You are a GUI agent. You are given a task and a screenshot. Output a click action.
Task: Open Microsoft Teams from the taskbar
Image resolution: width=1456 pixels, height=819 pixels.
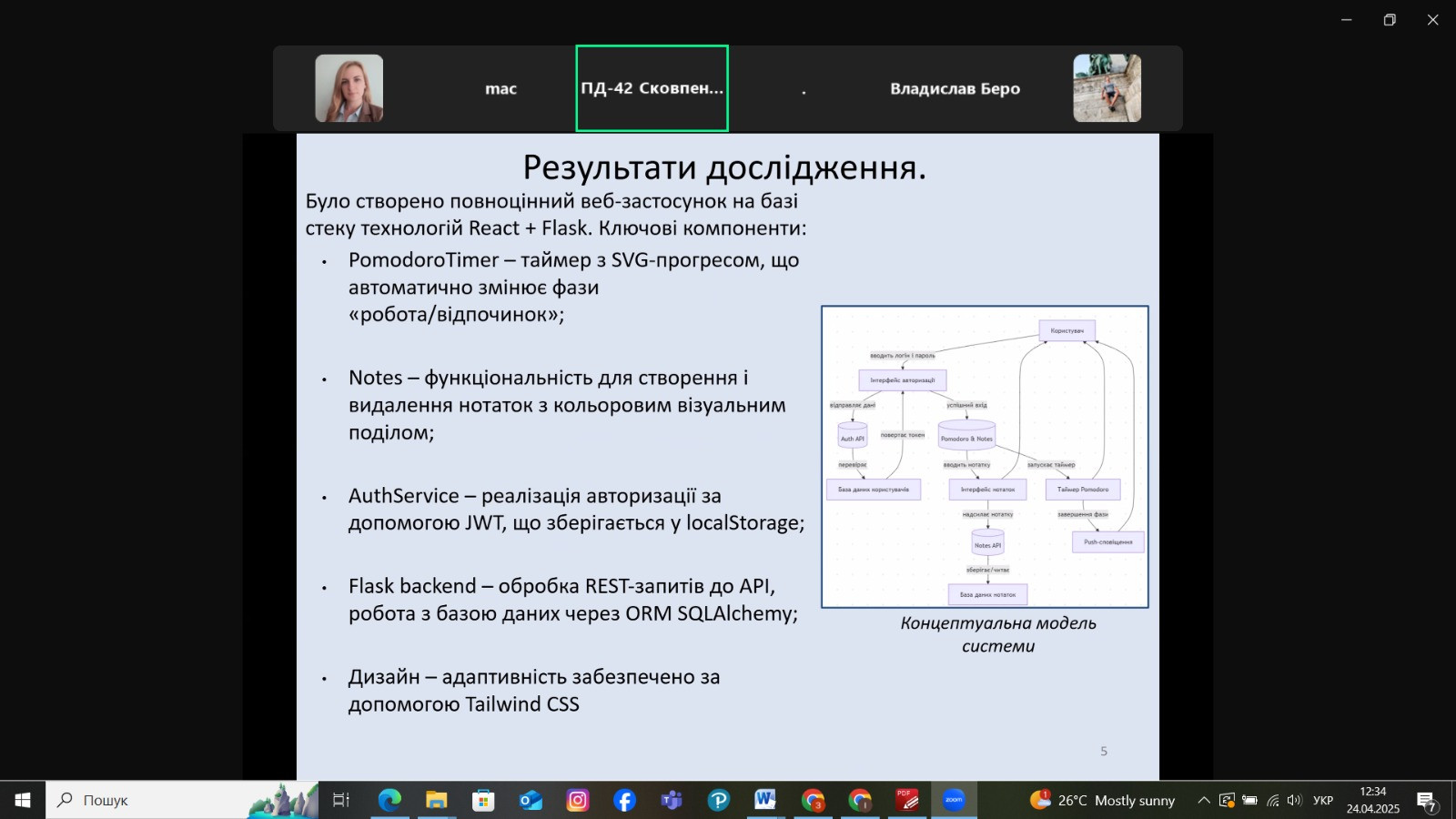point(672,800)
